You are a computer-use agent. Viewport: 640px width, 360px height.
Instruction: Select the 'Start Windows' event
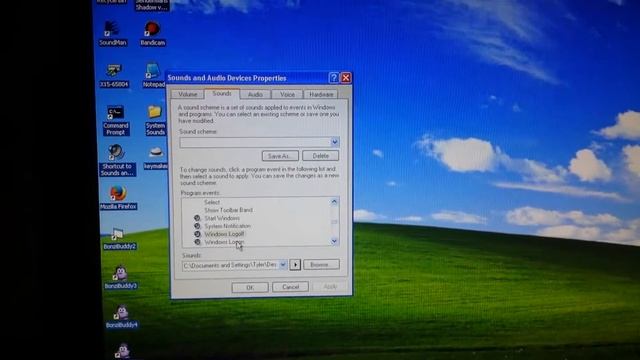click(222, 218)
